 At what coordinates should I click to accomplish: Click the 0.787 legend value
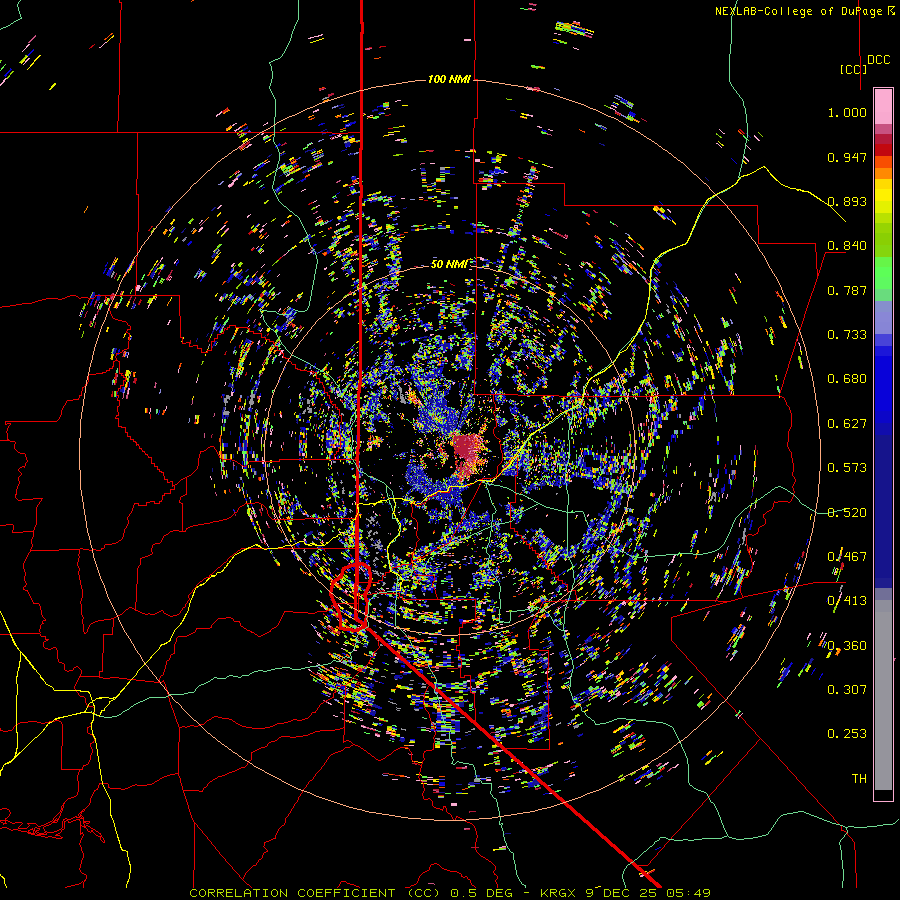tap(847, 290)
